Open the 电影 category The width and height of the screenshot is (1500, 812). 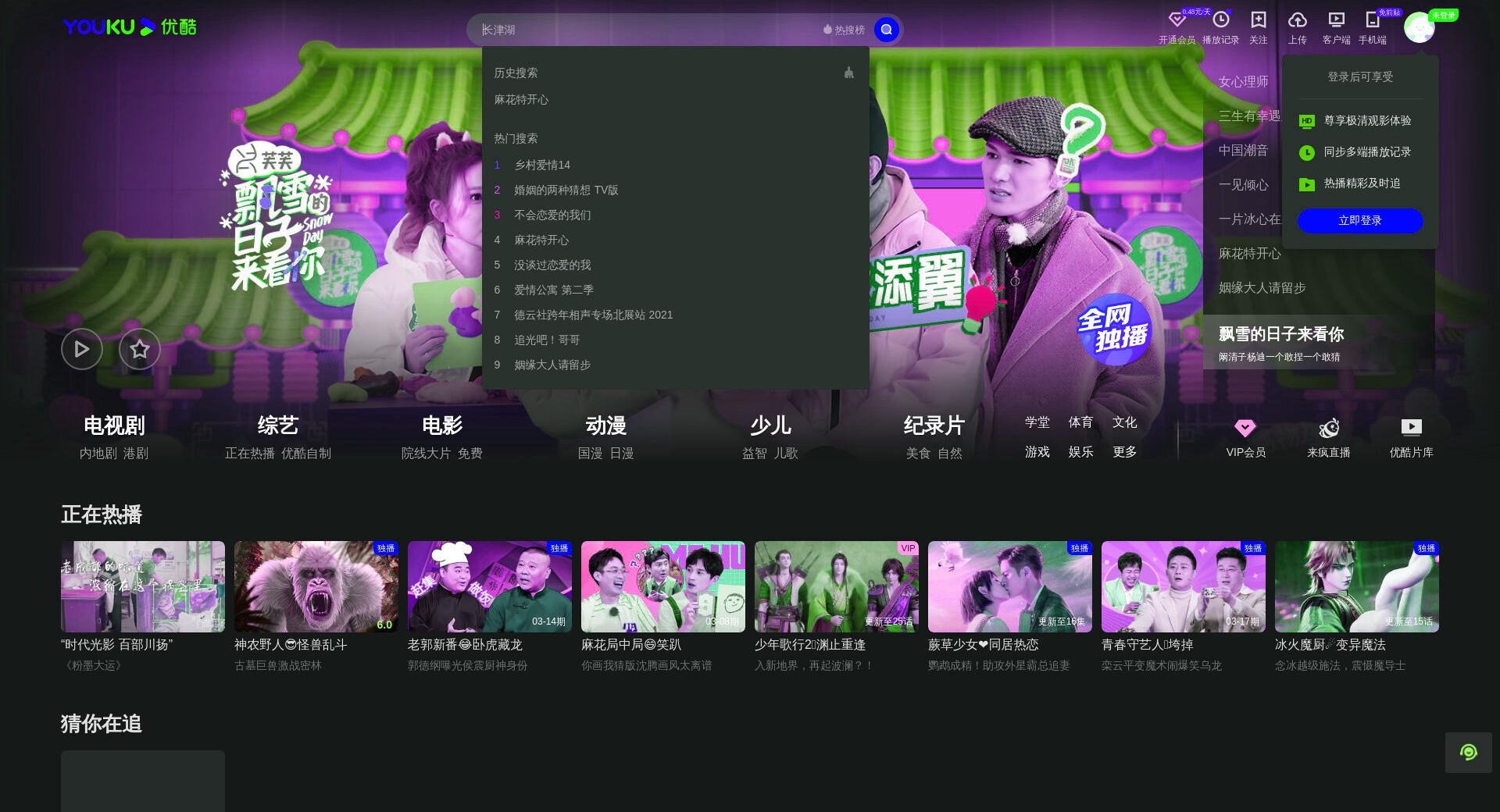[x=442, y=426]
